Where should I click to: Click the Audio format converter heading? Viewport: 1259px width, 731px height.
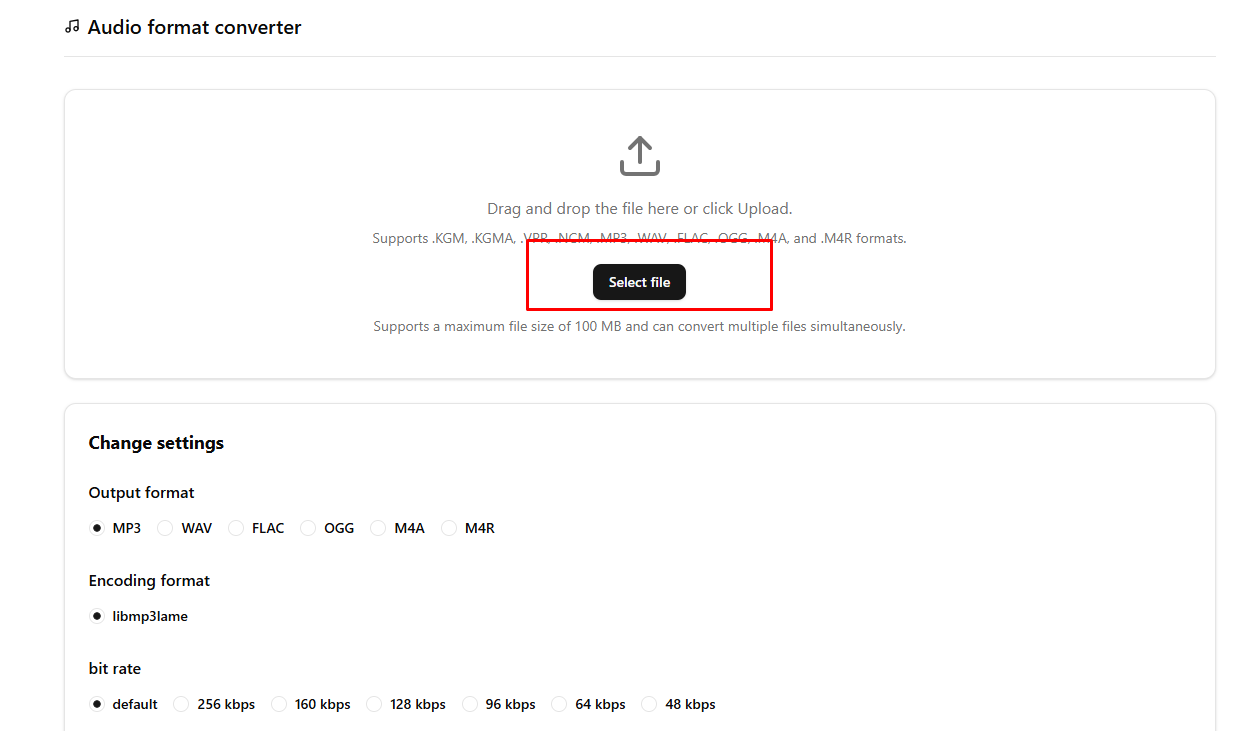click(194, 27)
